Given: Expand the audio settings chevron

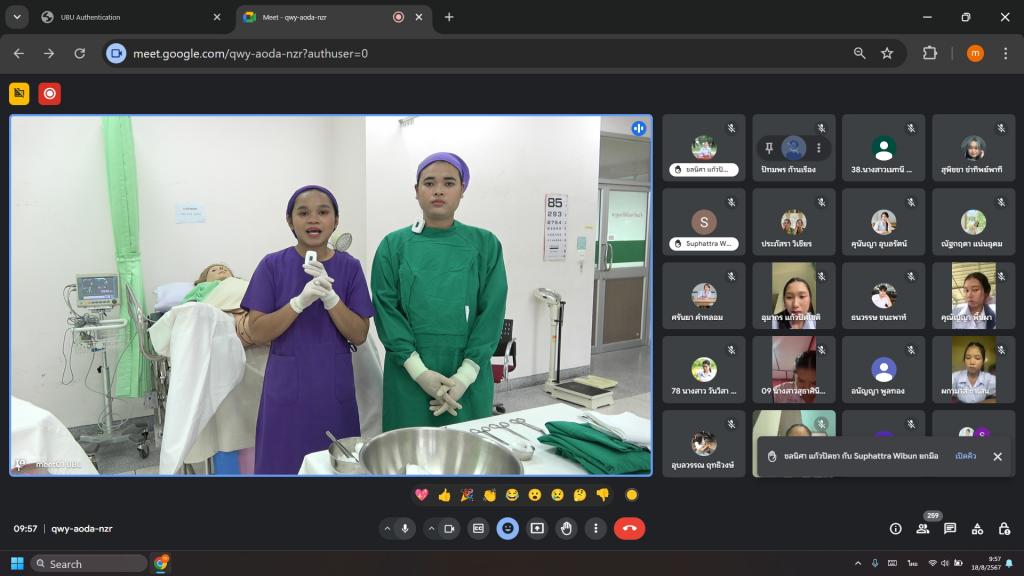Looking at the screenshot, I should tap(387, 528).
